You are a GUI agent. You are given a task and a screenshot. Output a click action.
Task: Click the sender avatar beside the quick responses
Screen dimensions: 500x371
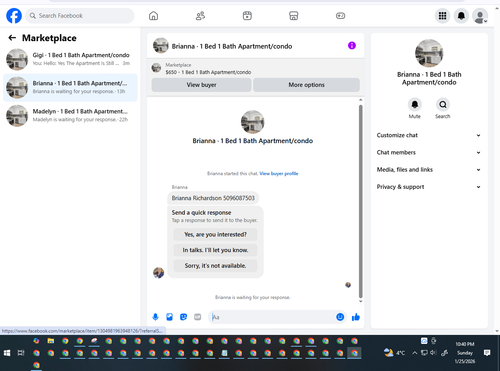point(158,273)
